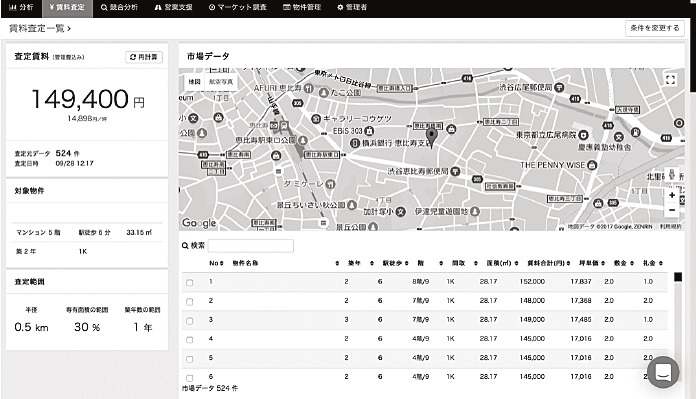The height and width of the screenshot is (399, 696).
Task: Sort table by 築年 column arrow
Action: (372, 263)
